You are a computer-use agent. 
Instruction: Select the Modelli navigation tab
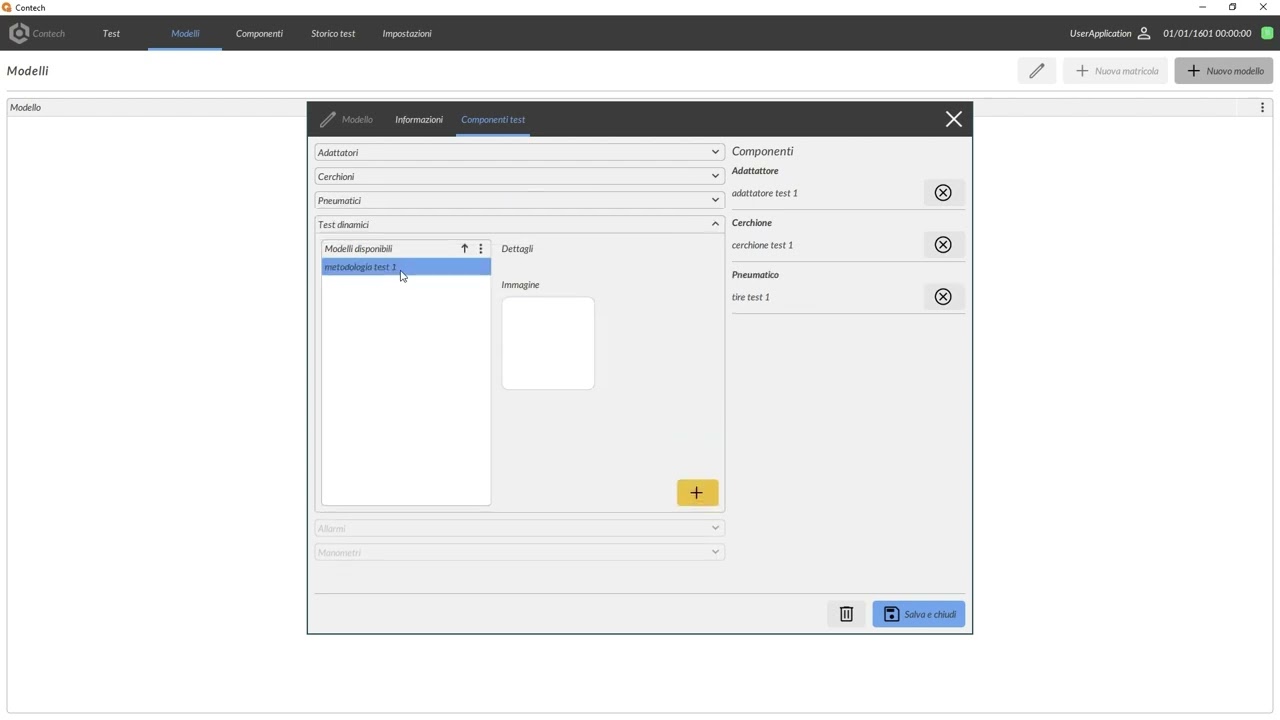point(185,33)
